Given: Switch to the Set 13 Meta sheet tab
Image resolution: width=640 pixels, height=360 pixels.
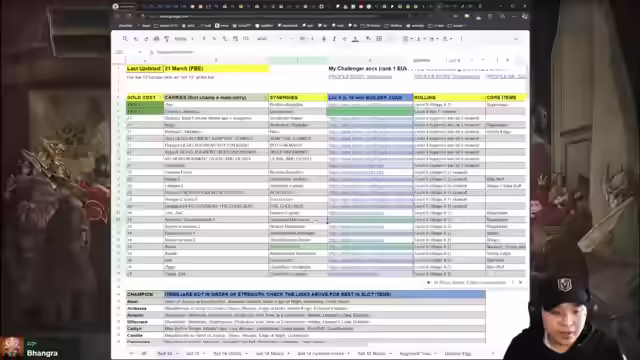Looking at the screenshot, I should tap(371, 353).
